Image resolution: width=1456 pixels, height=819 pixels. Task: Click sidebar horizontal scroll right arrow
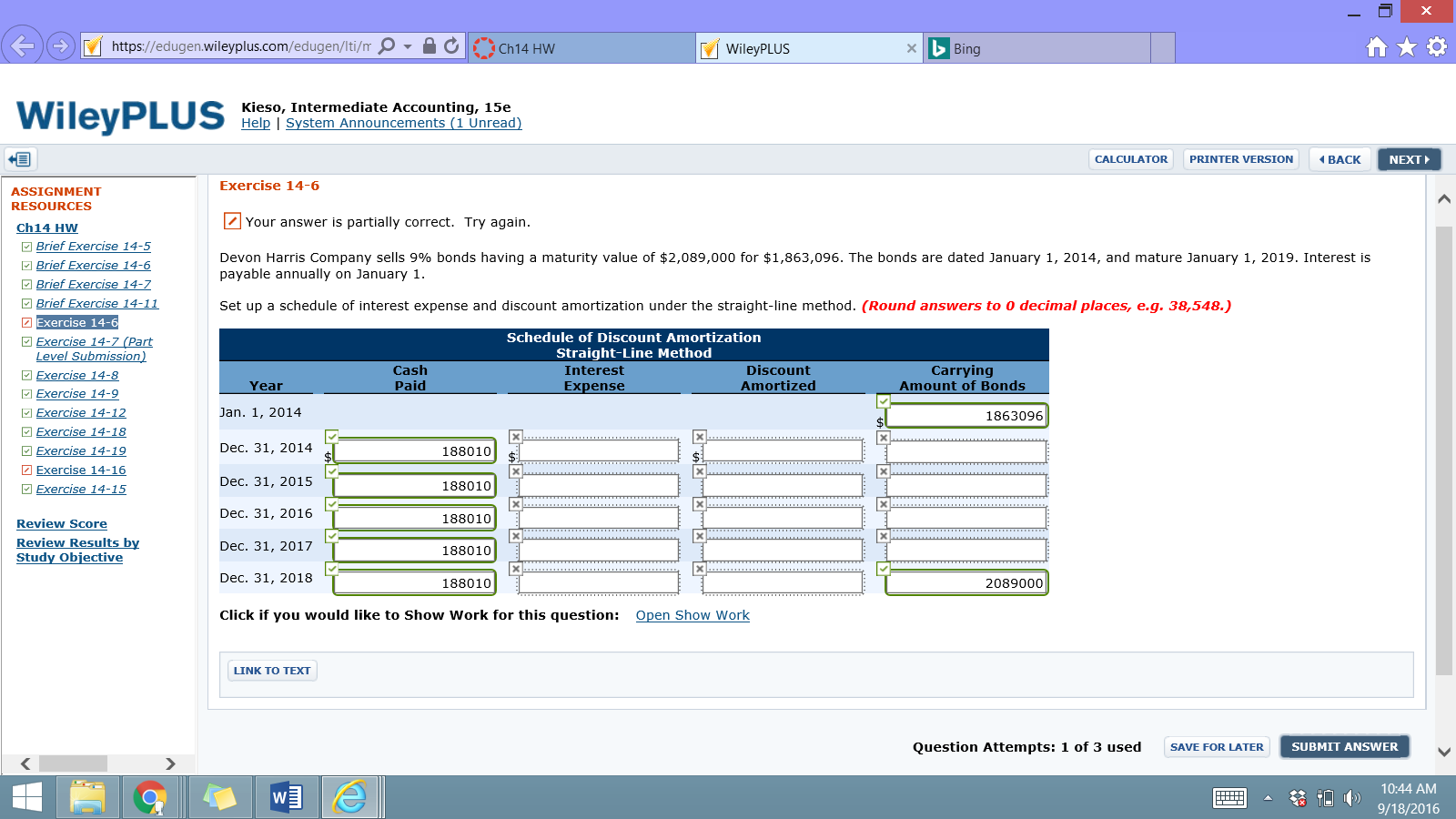170,763
